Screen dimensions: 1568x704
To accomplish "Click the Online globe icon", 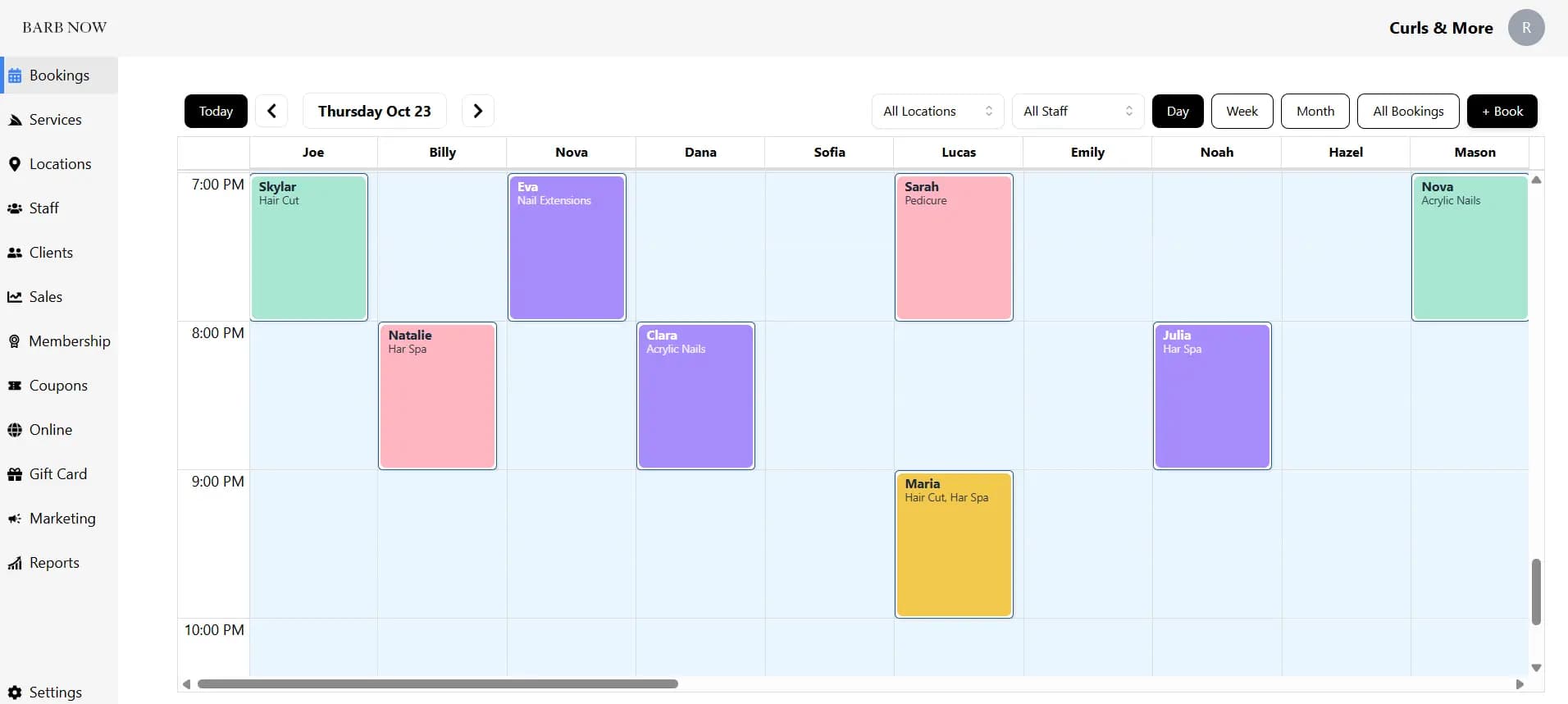I will click(15, 430).
